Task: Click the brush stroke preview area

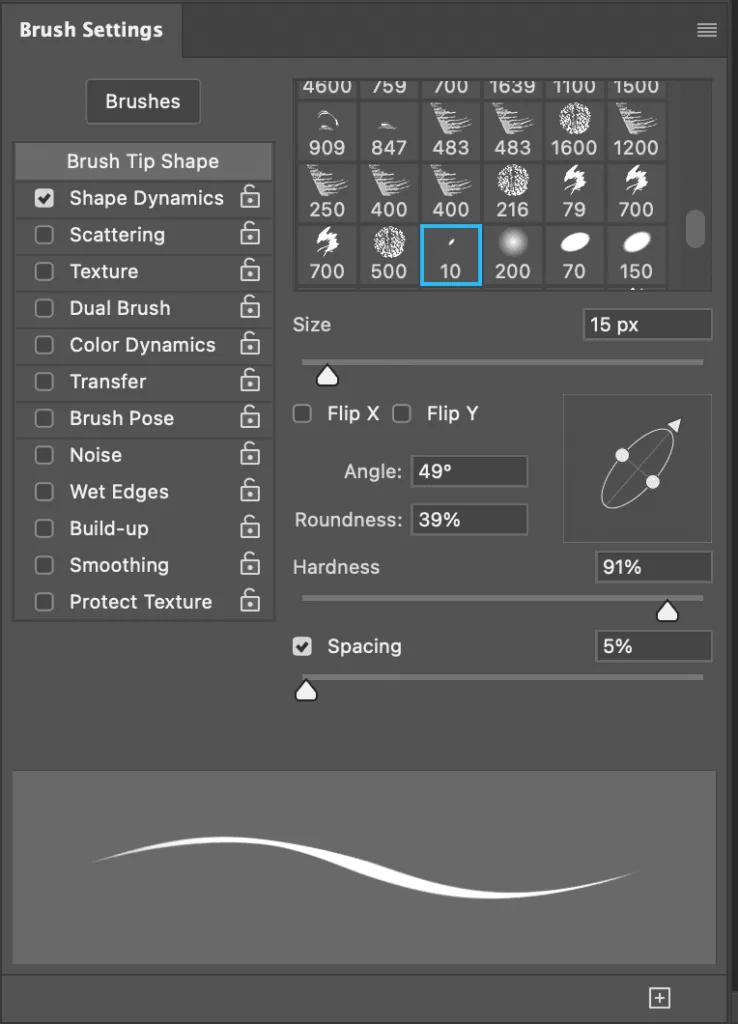Action: pos(364,867)
